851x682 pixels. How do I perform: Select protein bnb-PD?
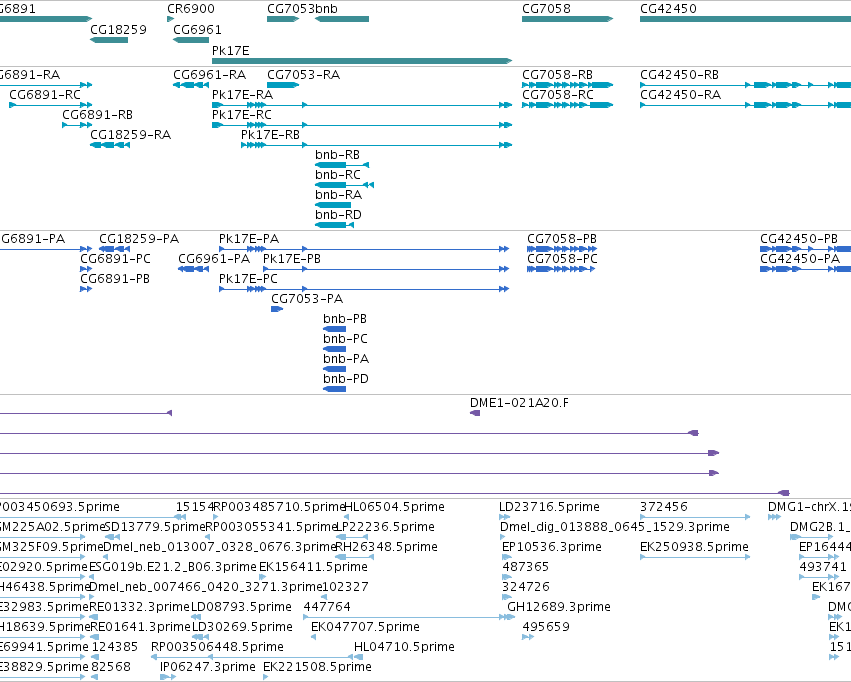[334, 389]
